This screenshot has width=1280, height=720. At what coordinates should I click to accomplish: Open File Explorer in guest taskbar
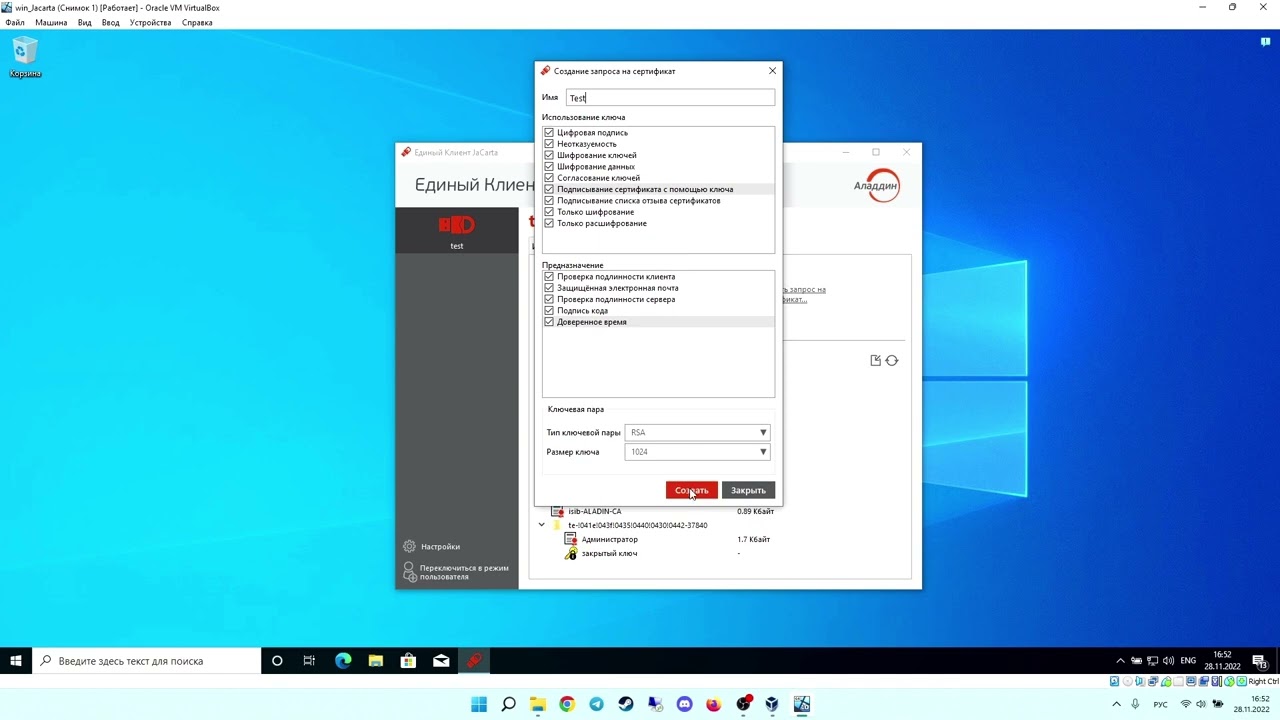click(376, 661)
